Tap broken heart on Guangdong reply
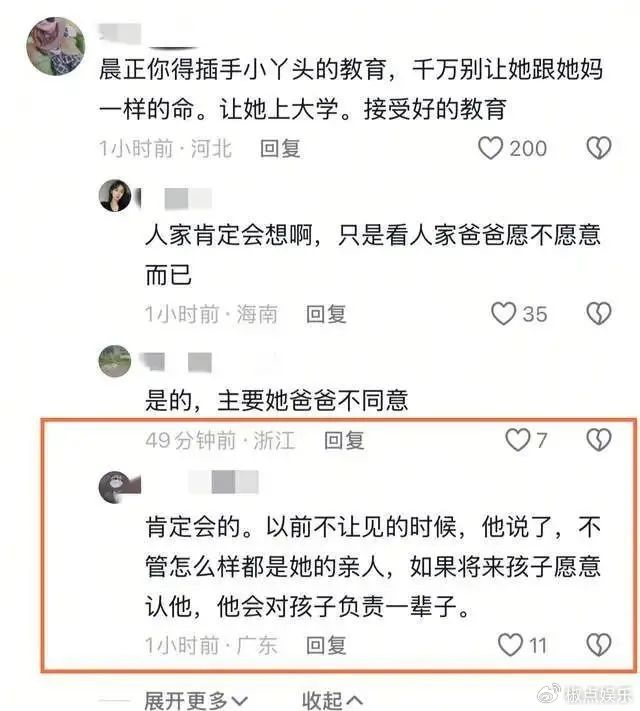 pyautogui.click(x=599, y=645)
